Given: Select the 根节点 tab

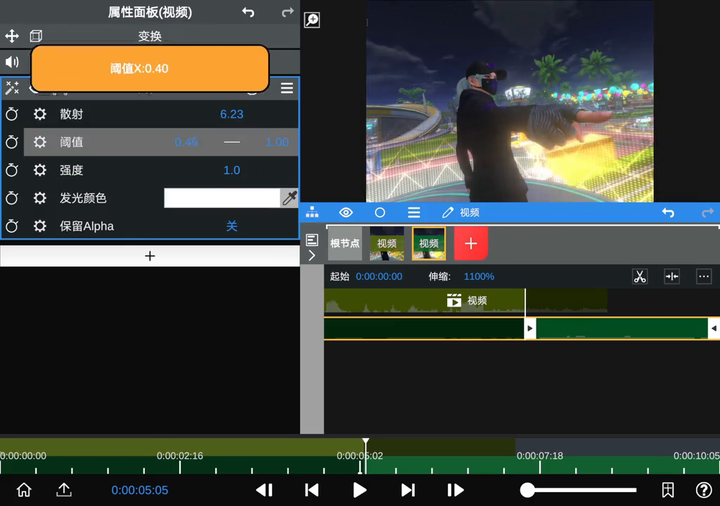Looking at the screenshot, I should (344, 243).
